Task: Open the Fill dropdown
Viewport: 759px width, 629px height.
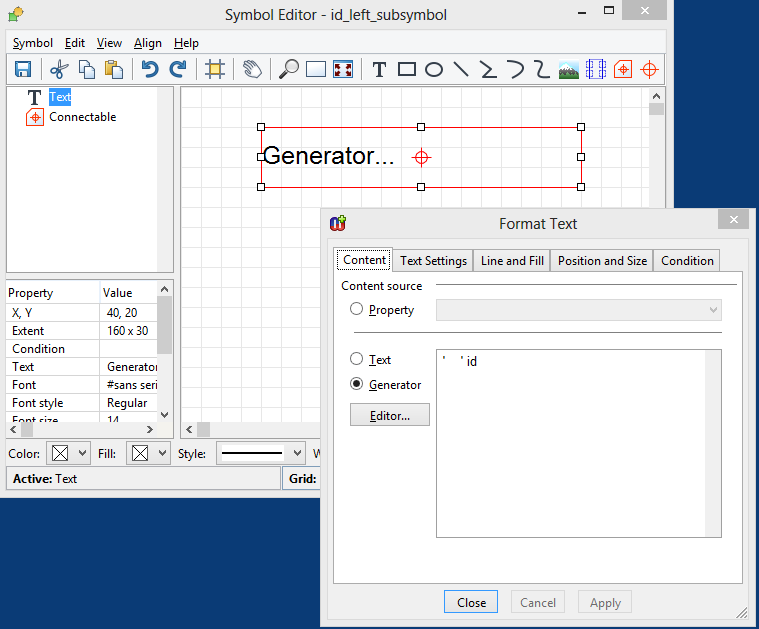Action: coord(149,453)
